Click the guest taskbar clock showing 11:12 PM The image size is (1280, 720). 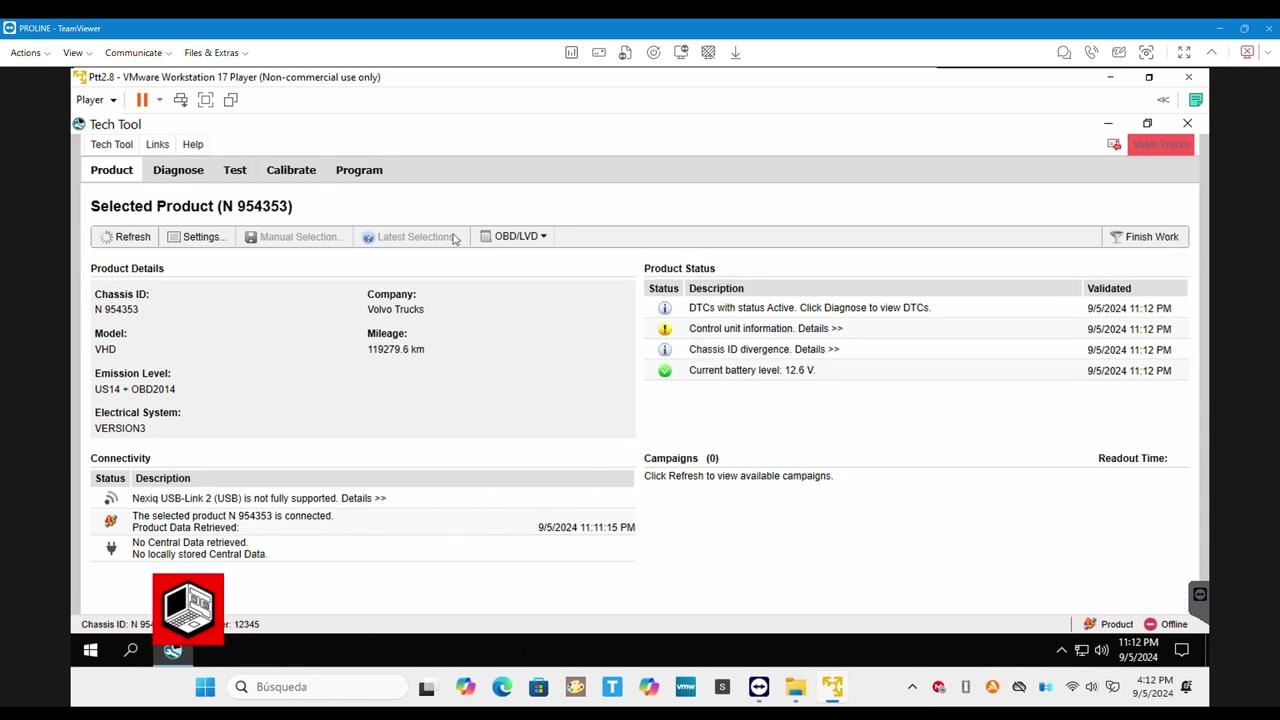coord(1138,650)
